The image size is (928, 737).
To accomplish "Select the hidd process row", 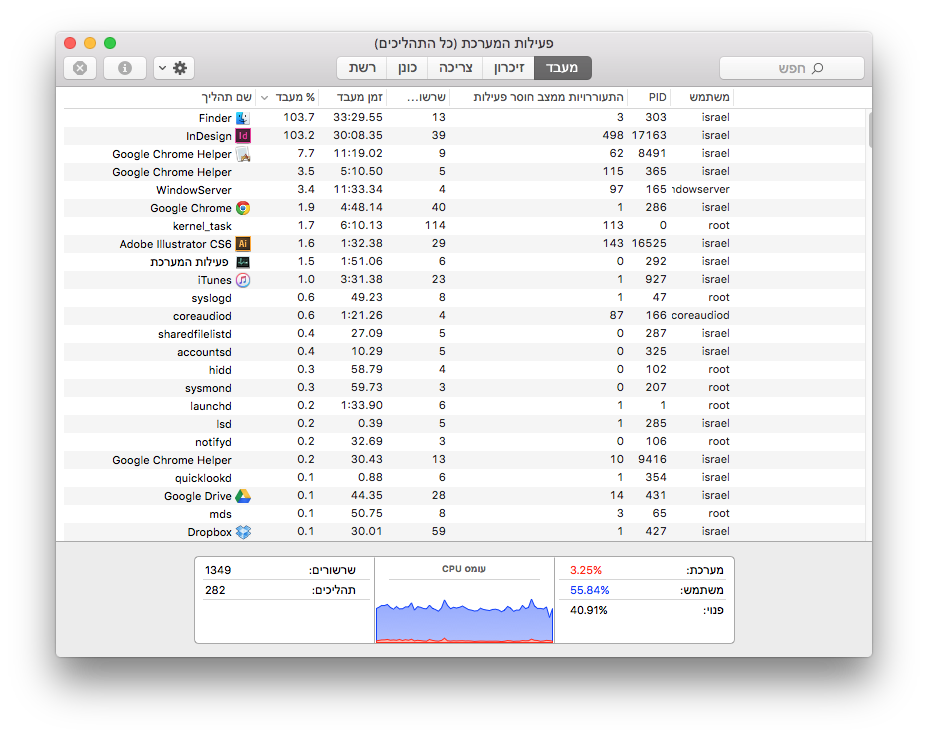I will tap(464, 370).
